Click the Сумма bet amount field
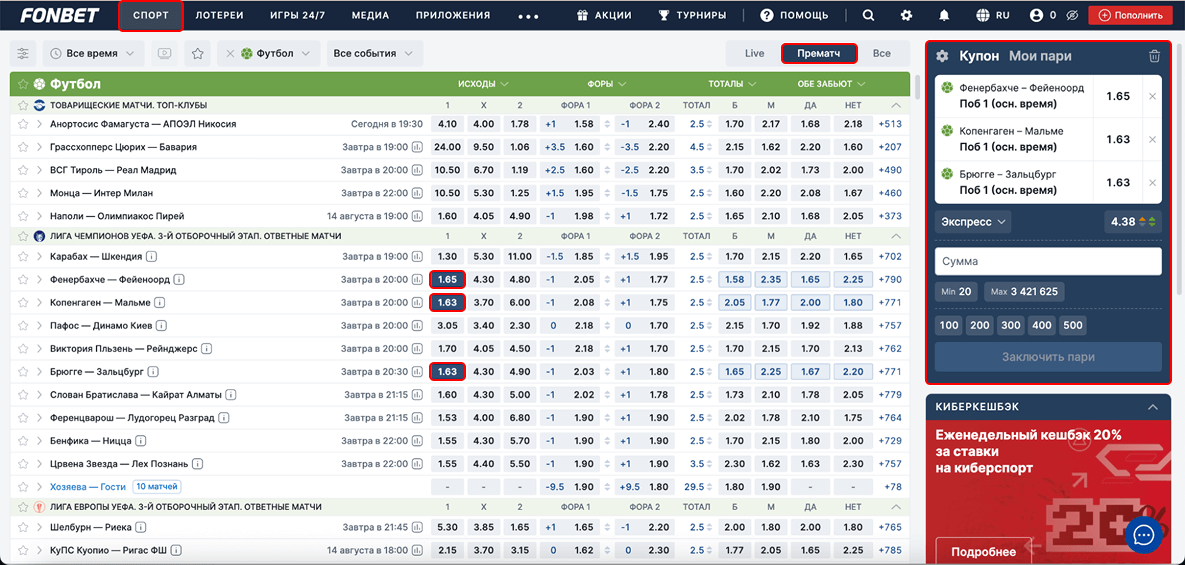The width and height of the screenshot is (1185, 565). point(1047,262)
